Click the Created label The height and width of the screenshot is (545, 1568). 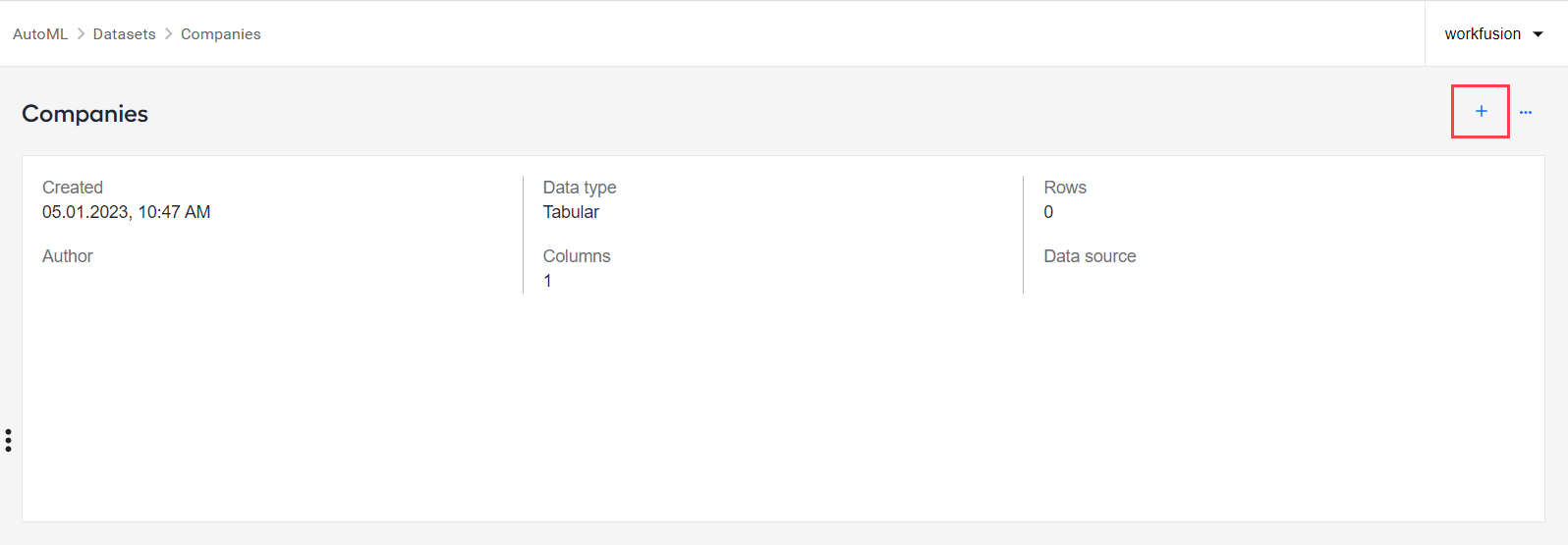pyautogui.click(x=73, y=188)
